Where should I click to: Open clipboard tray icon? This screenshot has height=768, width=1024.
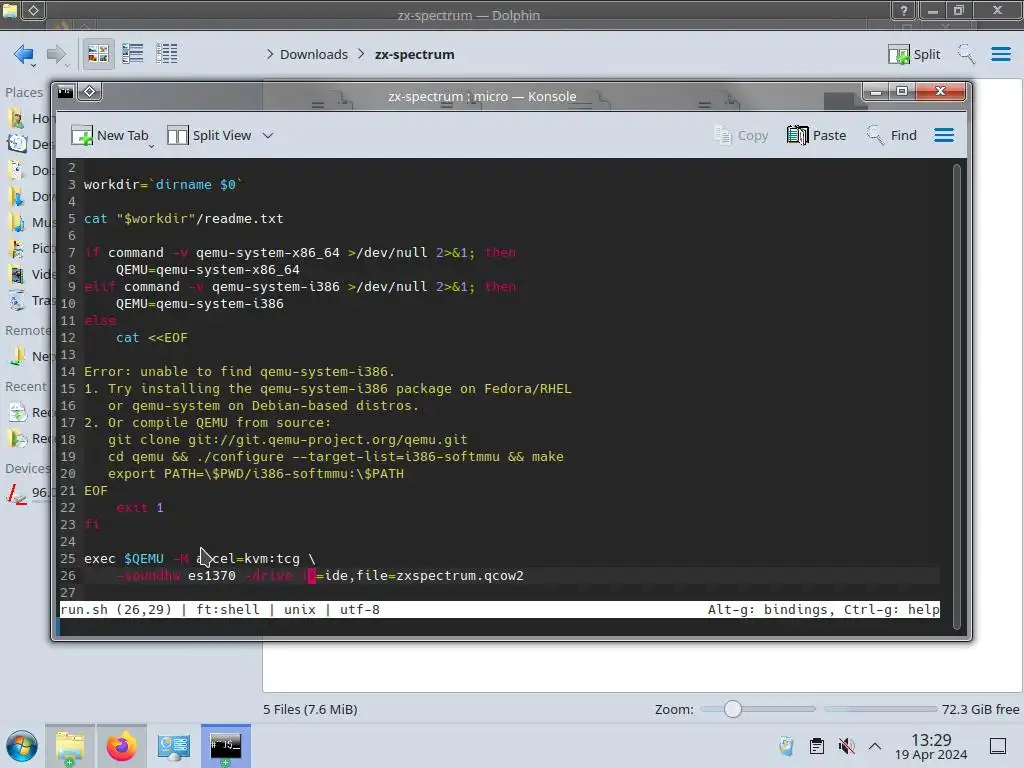tap(816, 746)
